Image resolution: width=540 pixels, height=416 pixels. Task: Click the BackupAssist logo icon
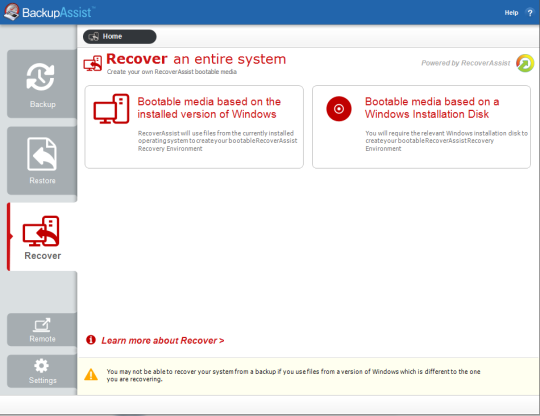(11, 12)
